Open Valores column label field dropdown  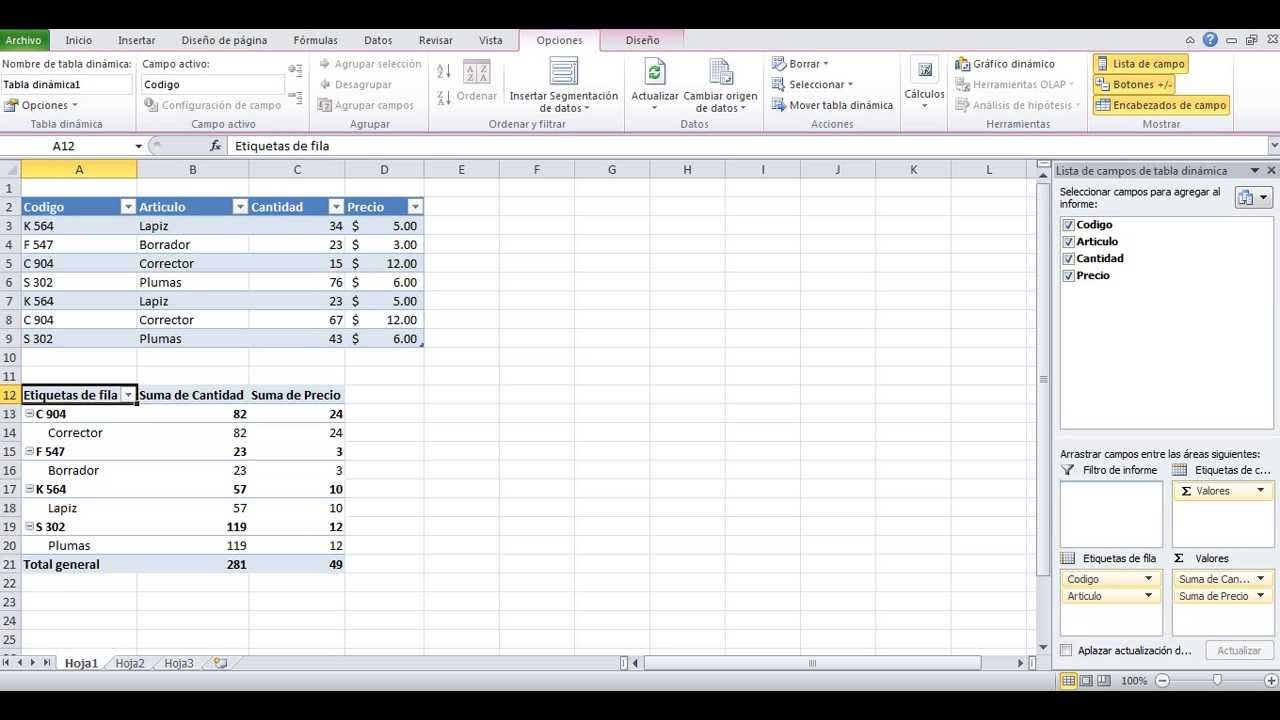click(1260, 491)
